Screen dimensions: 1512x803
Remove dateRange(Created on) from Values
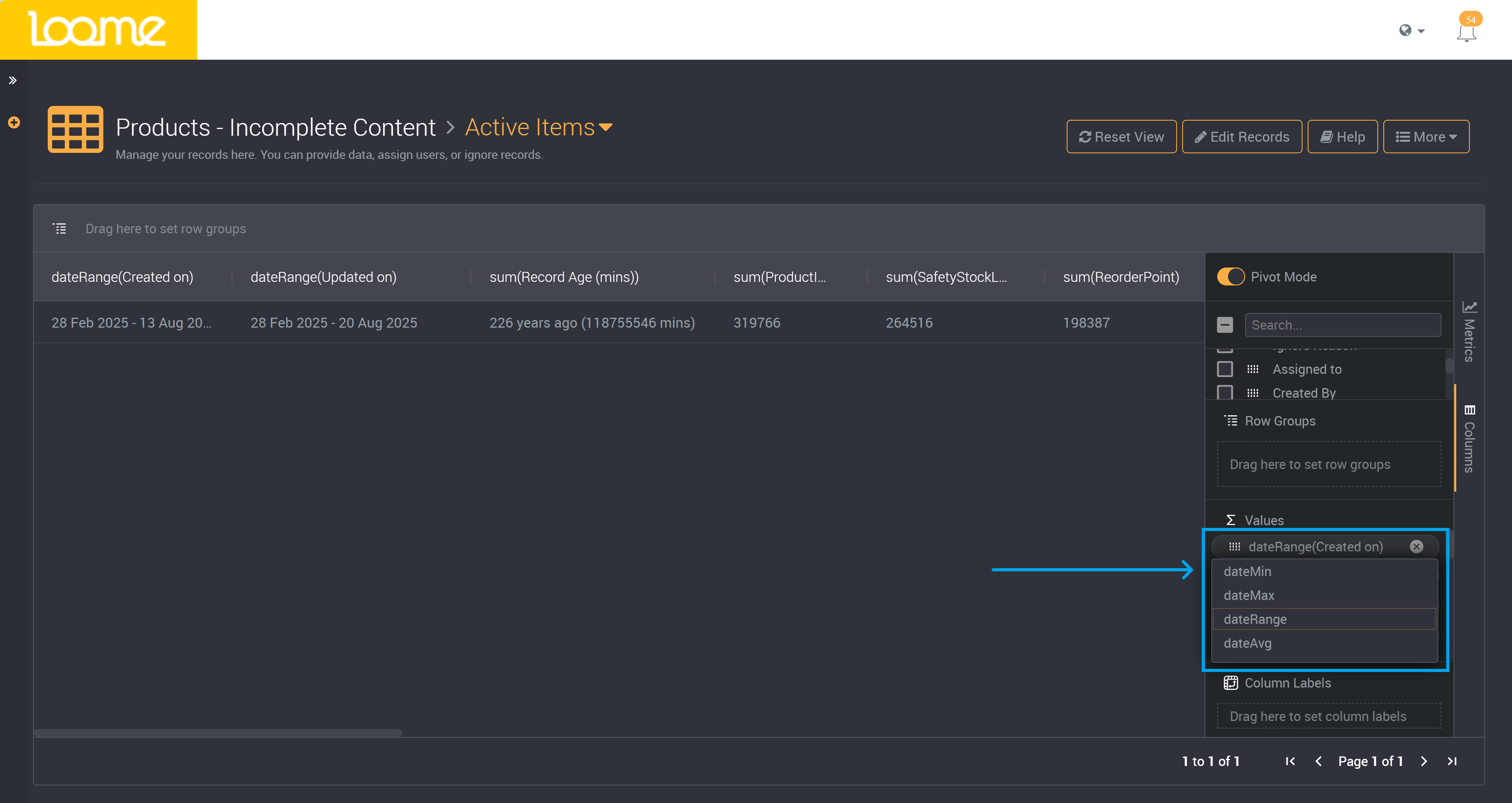(x=1416, y=547)
